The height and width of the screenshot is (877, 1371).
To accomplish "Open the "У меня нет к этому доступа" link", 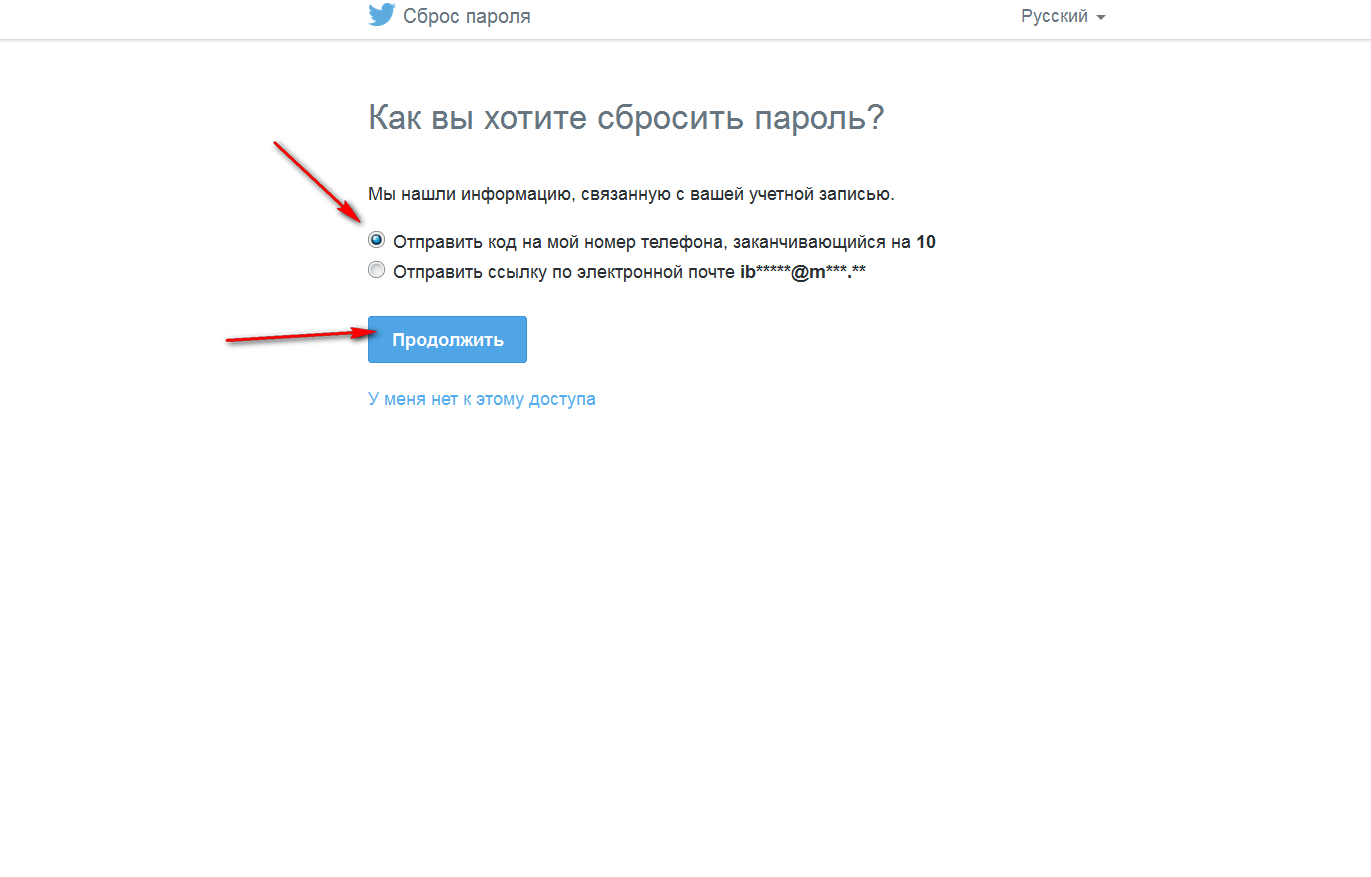I will pos(481,399).
